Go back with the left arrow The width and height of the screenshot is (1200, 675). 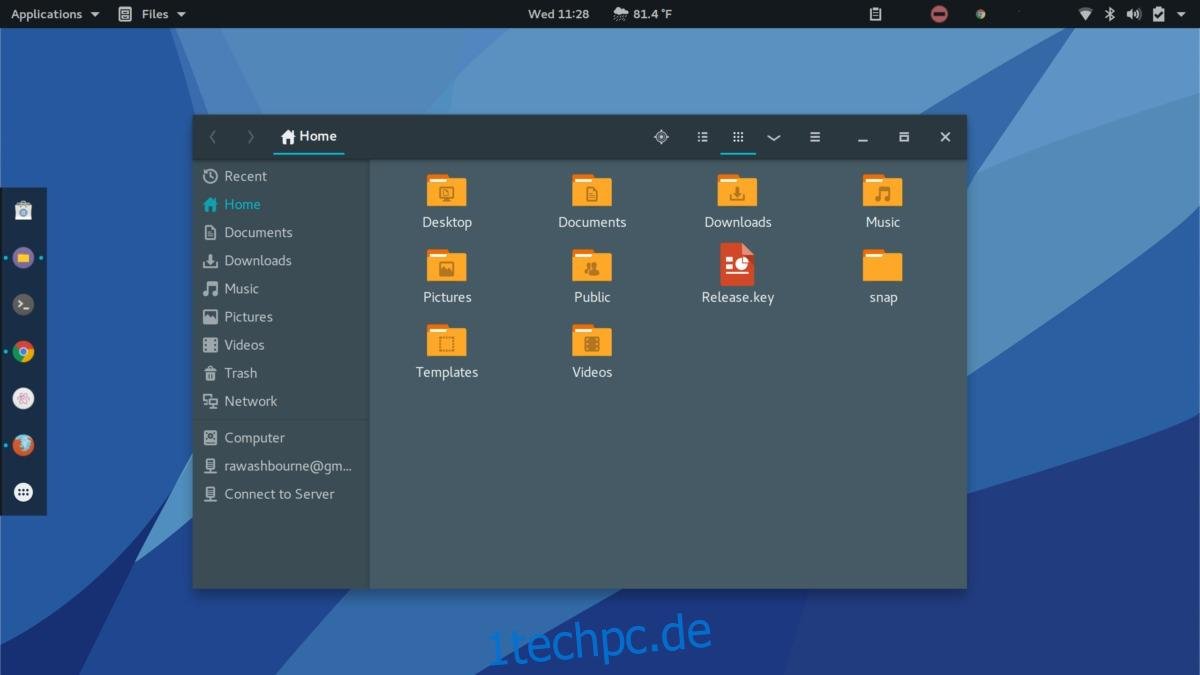click(212, 137)
